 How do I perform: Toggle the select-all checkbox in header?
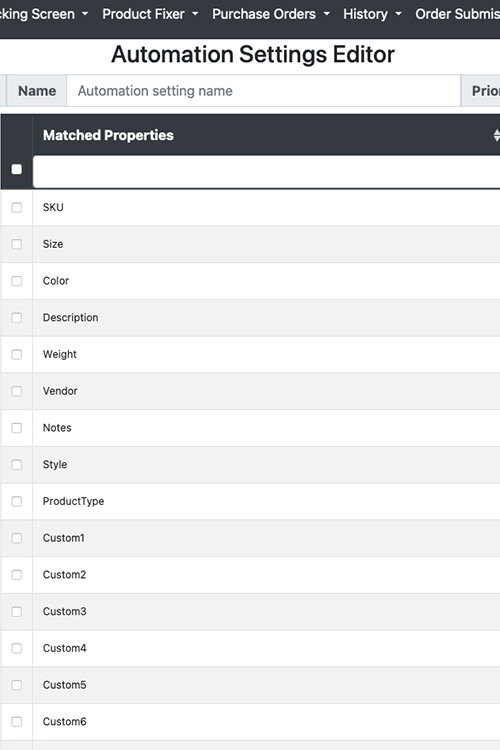(17, 169)
